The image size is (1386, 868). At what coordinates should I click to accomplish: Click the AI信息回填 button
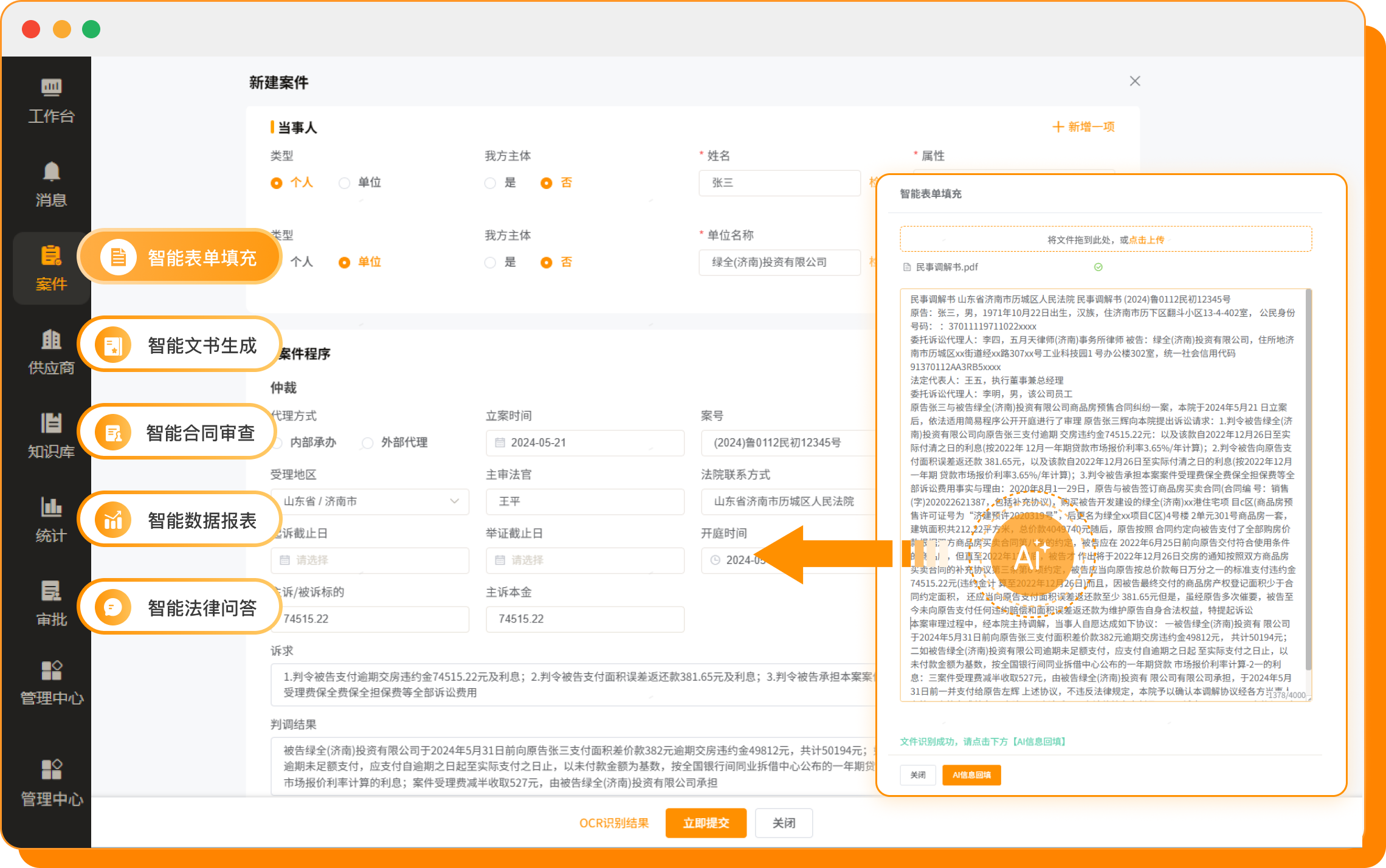click(x=971, y=775)
